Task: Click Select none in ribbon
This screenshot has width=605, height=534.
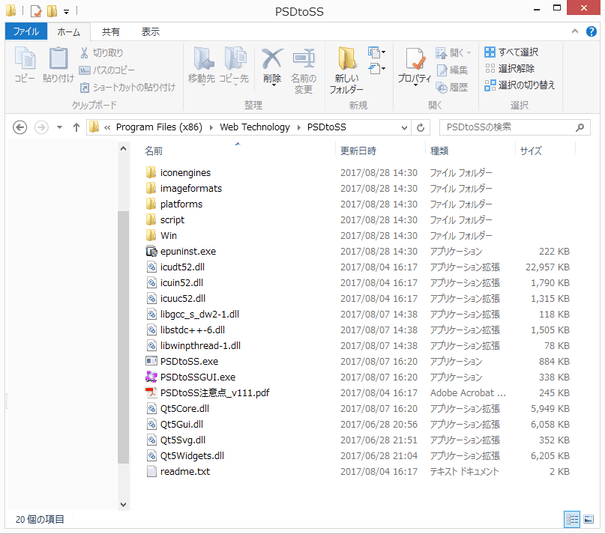Action: pyautogui.click(x=509, y=69)
